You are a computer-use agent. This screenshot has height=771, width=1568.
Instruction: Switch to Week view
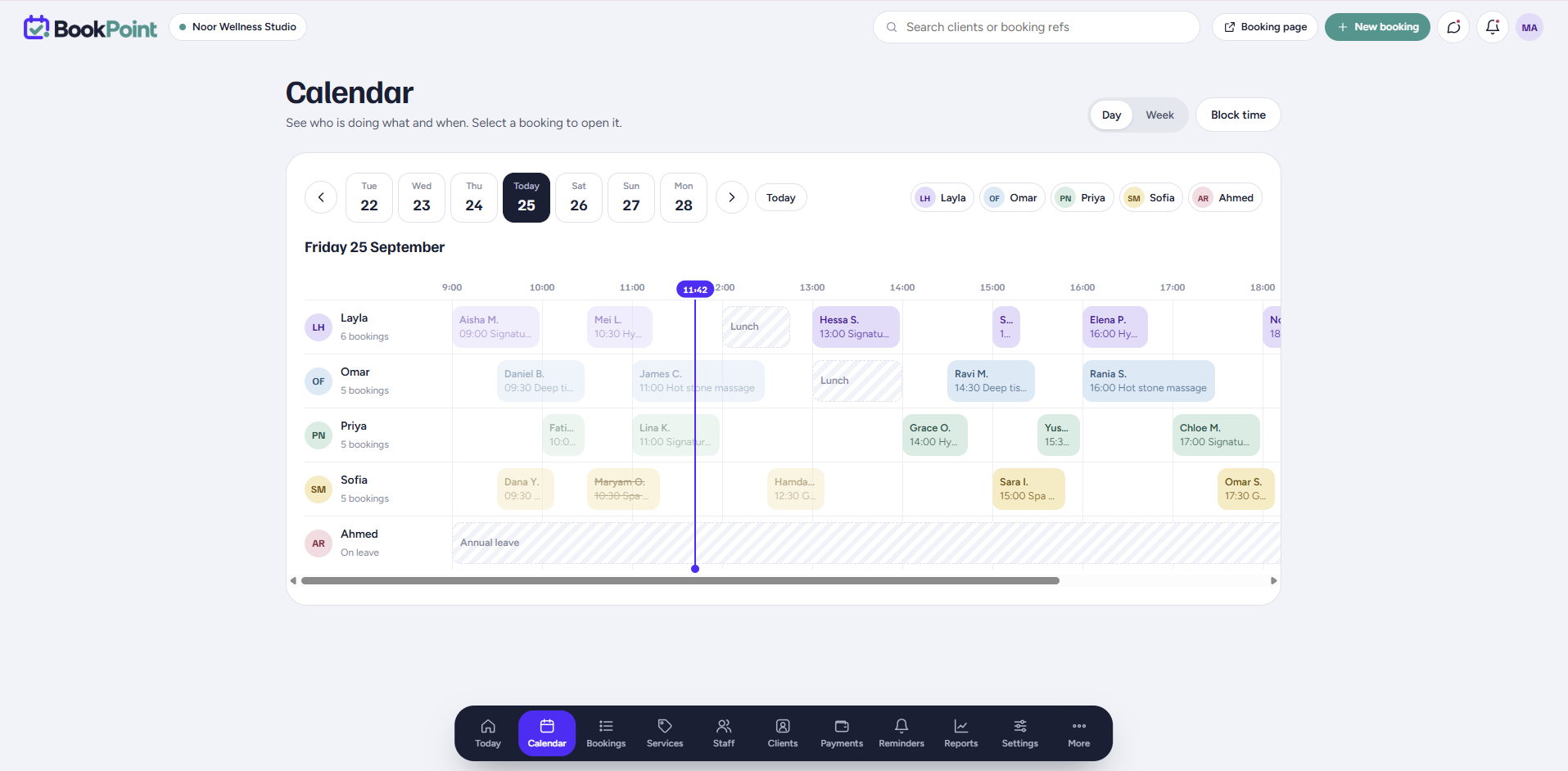(1159, 115)
